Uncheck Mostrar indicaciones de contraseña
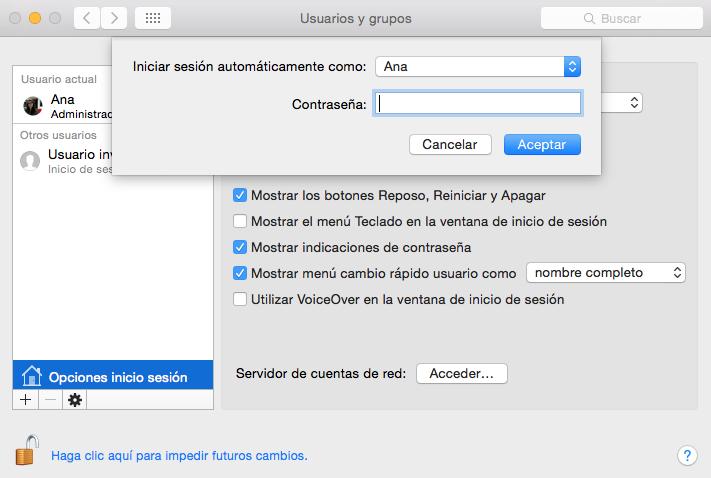711x478 pixels. click(240, 247)
